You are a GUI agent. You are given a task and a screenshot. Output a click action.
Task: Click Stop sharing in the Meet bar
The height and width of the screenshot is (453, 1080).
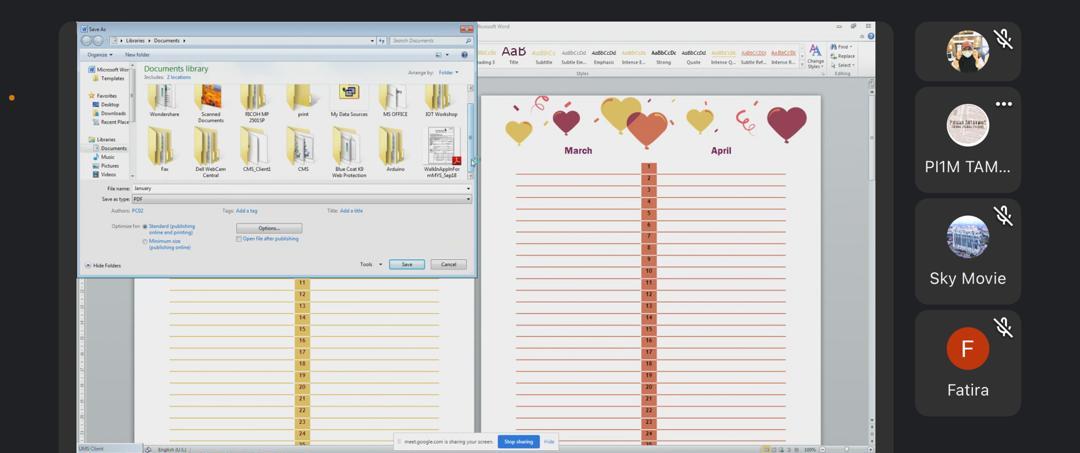pyautogui.click(x=519, y=441)
